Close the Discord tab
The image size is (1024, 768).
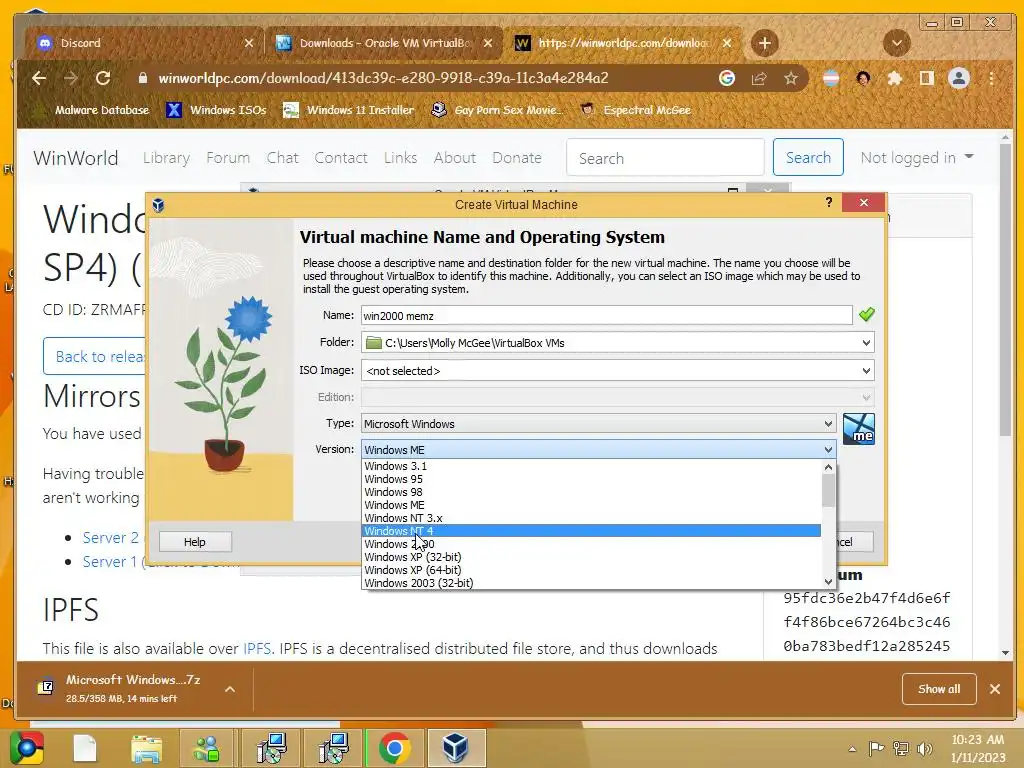click(249, 43)
